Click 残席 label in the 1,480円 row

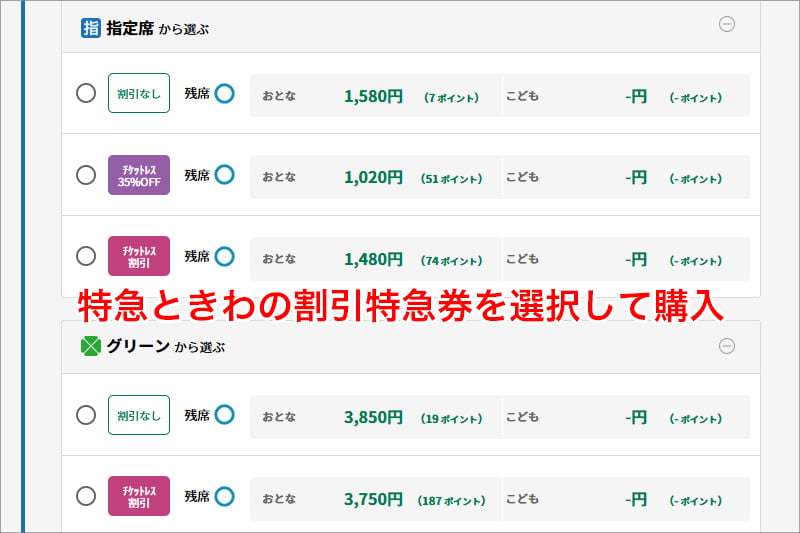197,257
